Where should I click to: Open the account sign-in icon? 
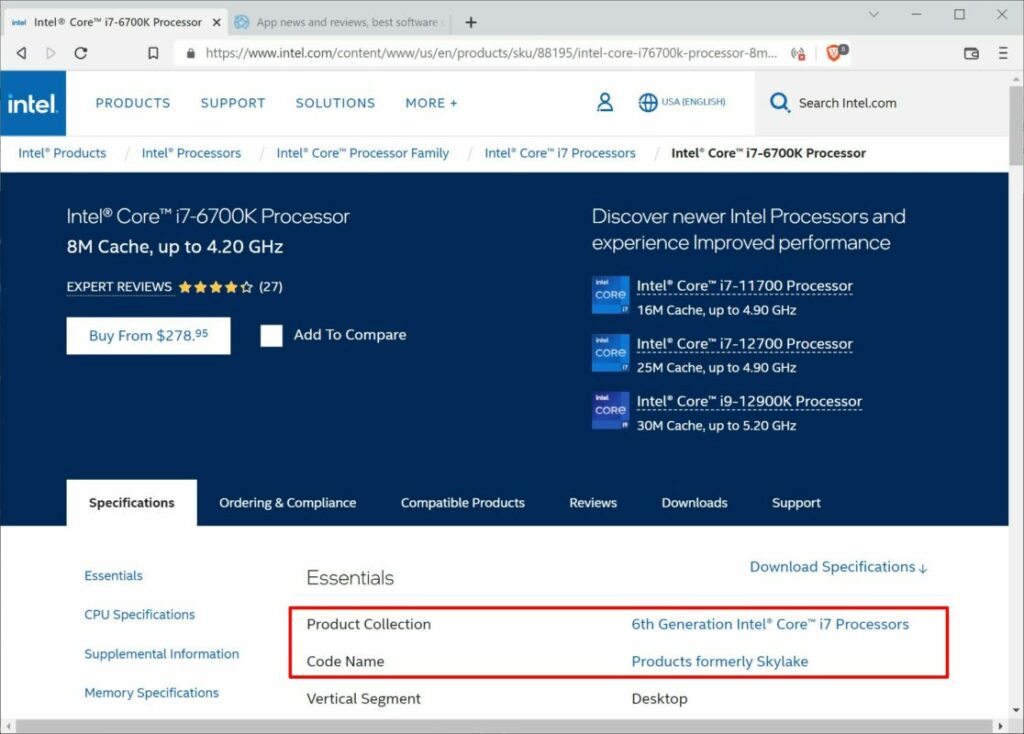coord(604,102)
